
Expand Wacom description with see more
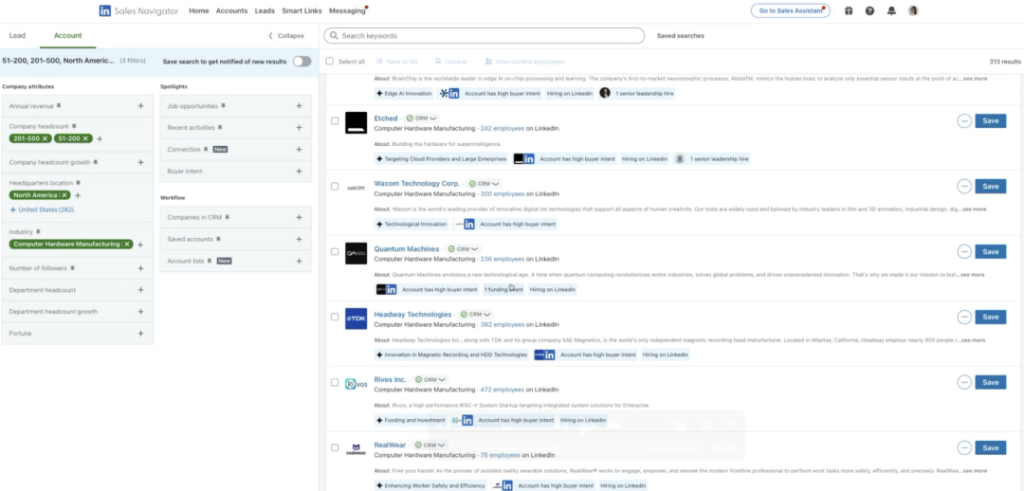point(972,210)
